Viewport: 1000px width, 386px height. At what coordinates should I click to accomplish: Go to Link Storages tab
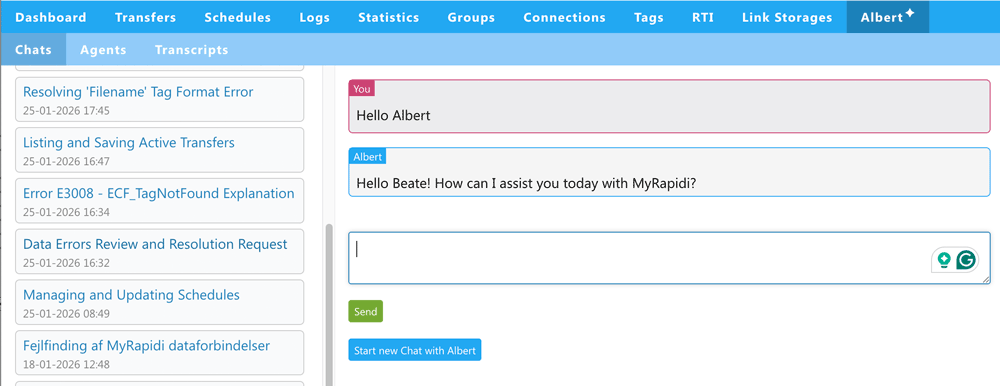tap(787, 17)
